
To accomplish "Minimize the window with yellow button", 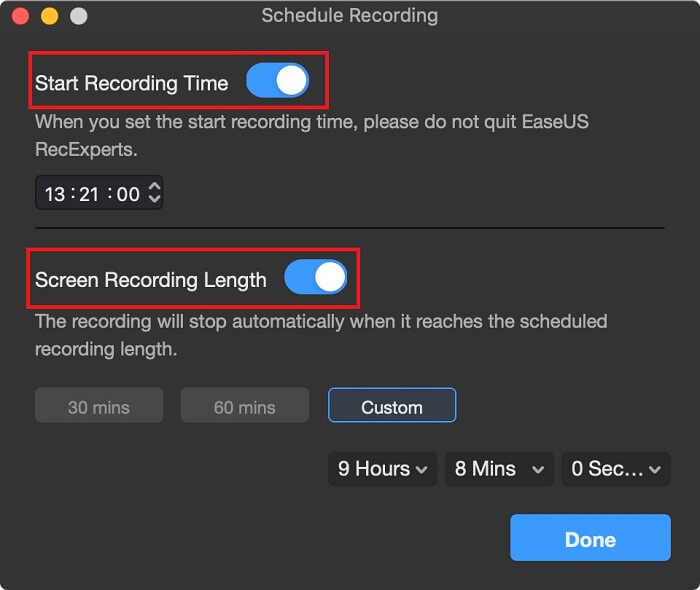I will pos(50,17).
